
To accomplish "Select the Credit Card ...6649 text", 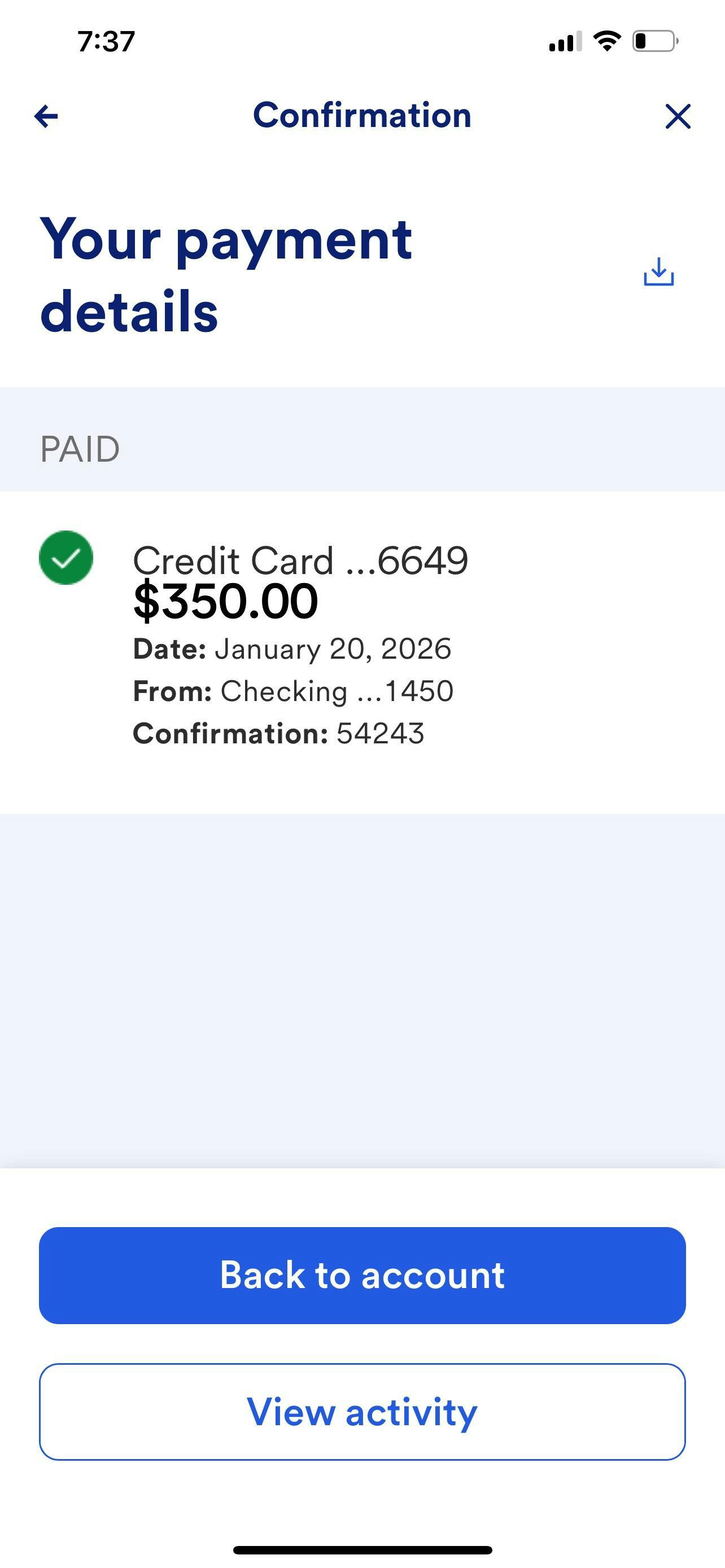I will click(x=300, y=560).
